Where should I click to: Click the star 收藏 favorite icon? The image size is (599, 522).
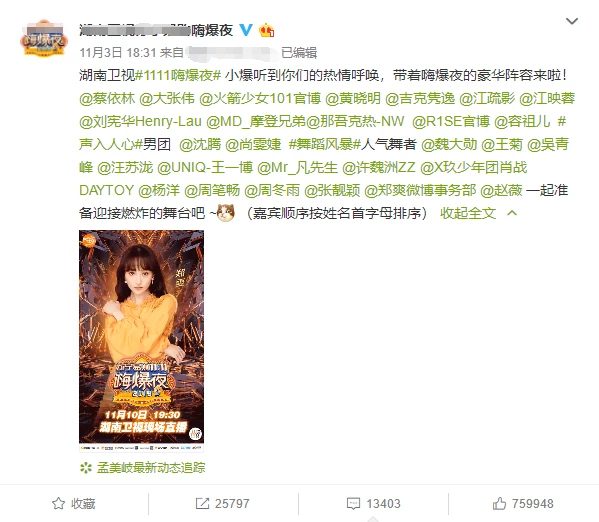58,503
